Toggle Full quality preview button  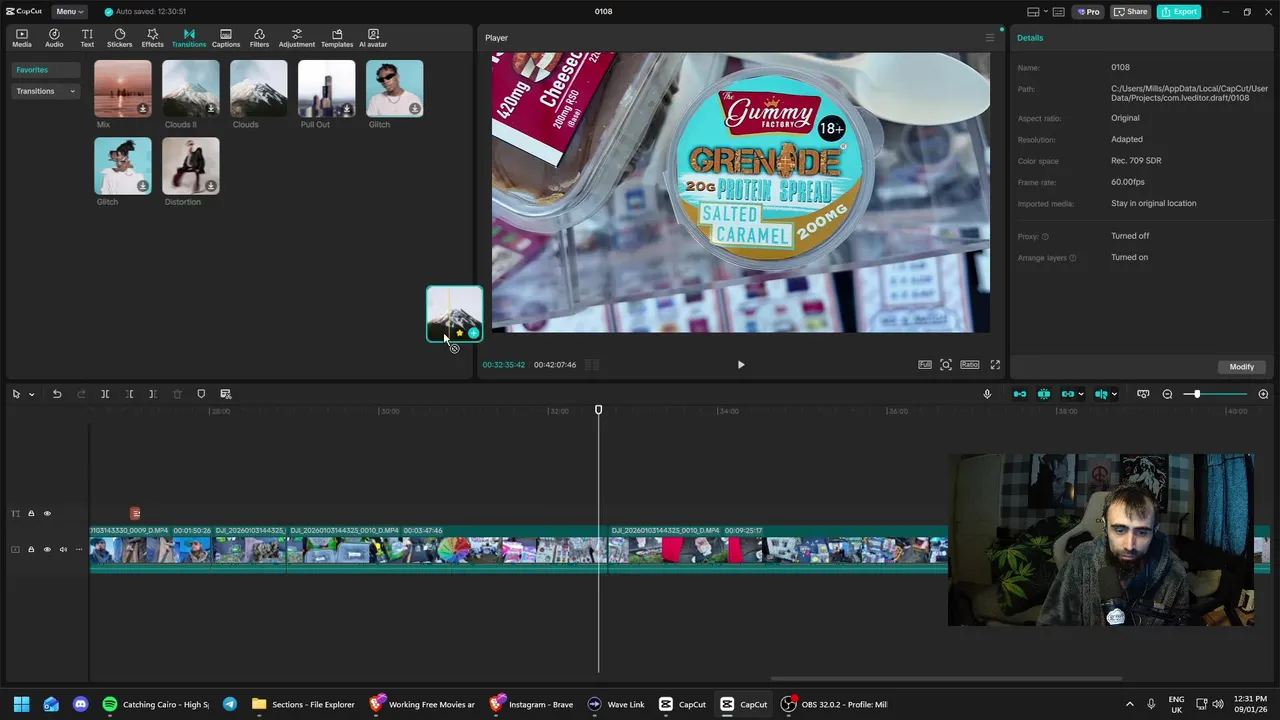pyautogui.click(x=925, y=365)
